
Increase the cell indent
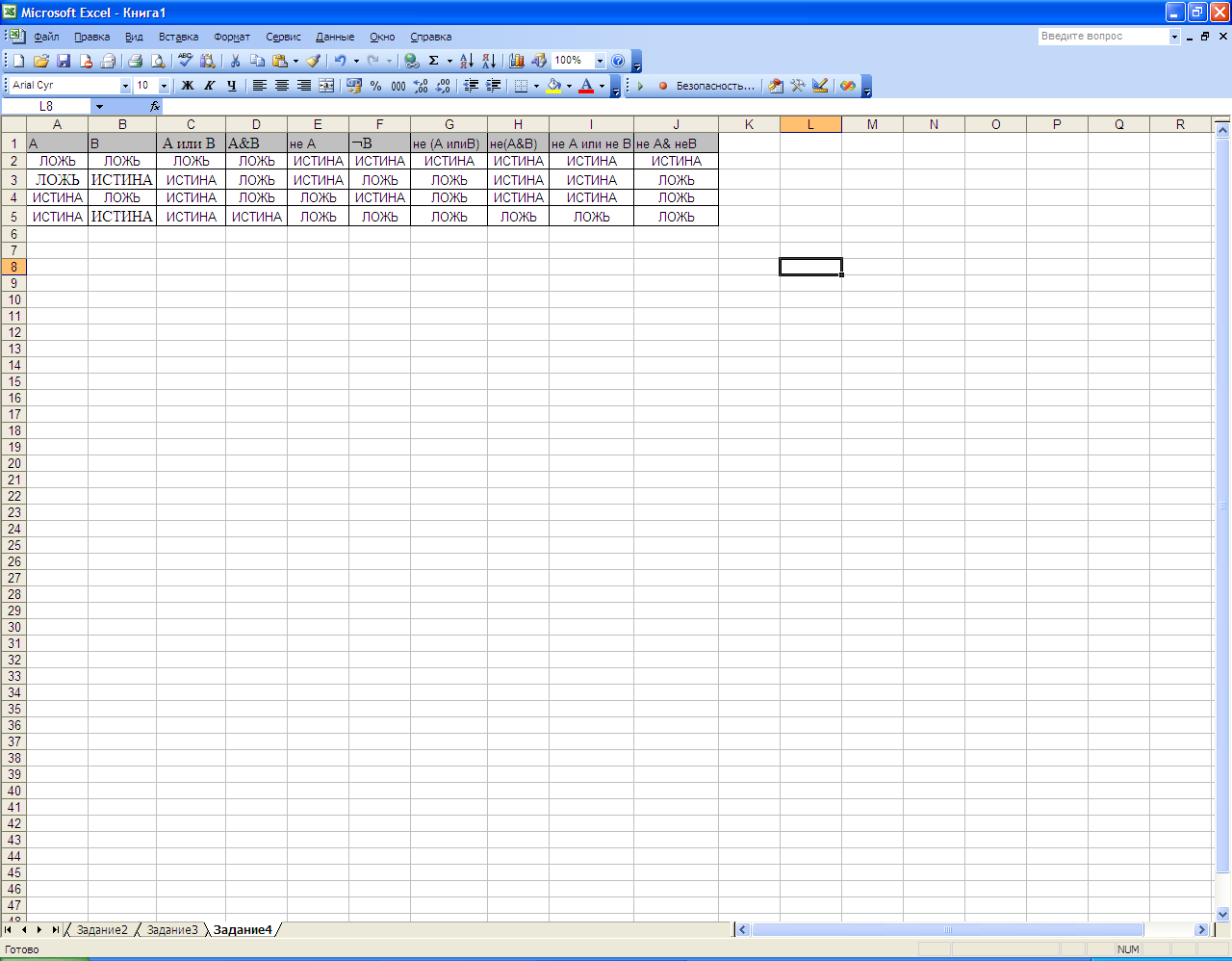click(494, 86)
